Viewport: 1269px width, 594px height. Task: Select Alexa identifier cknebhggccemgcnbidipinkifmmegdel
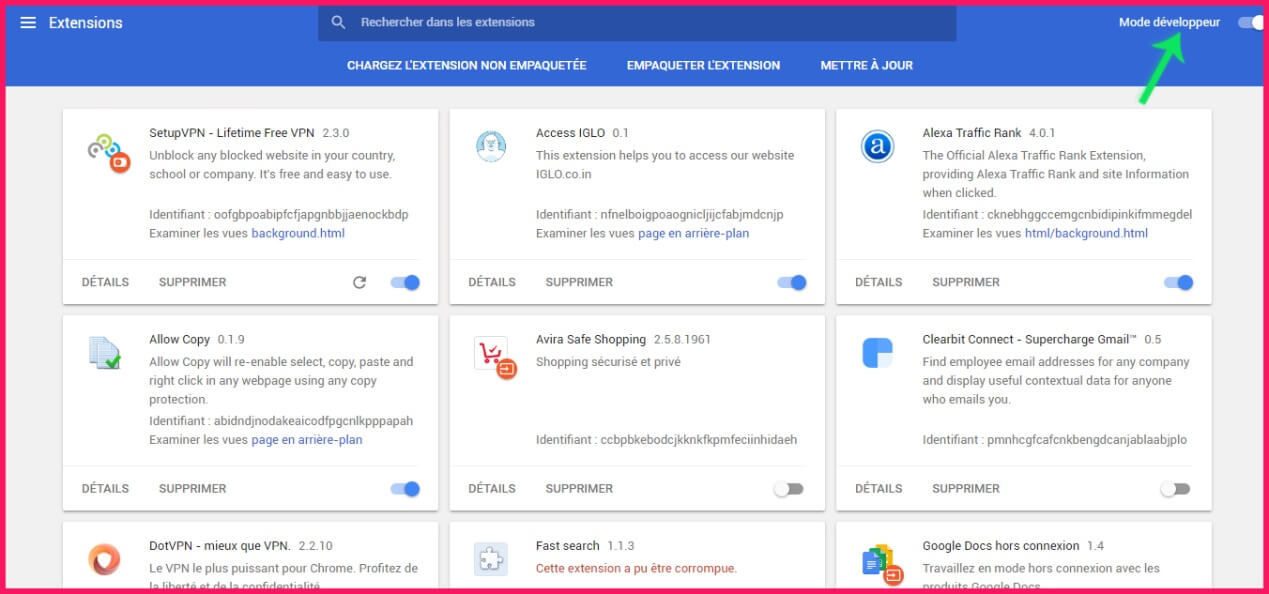tap(1089, 215)
